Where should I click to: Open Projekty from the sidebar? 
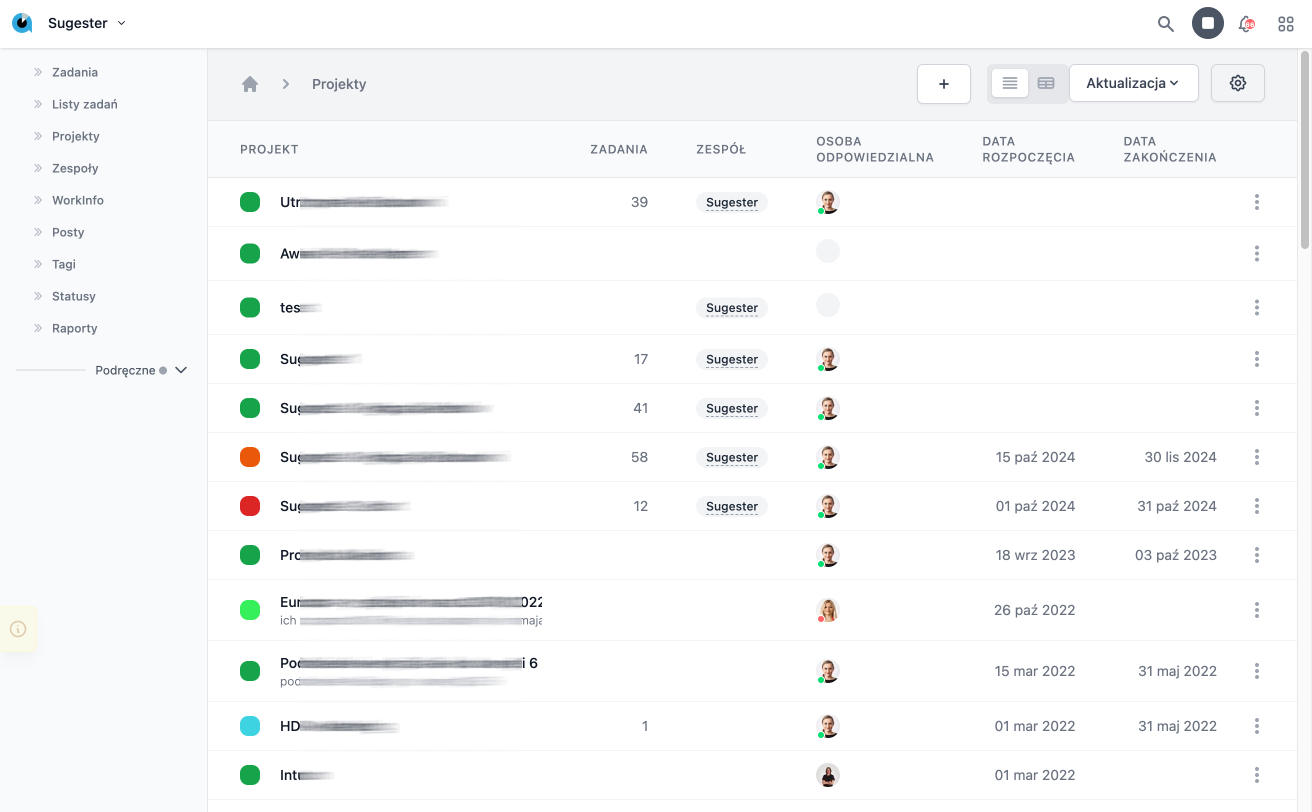tap(75, 135)
